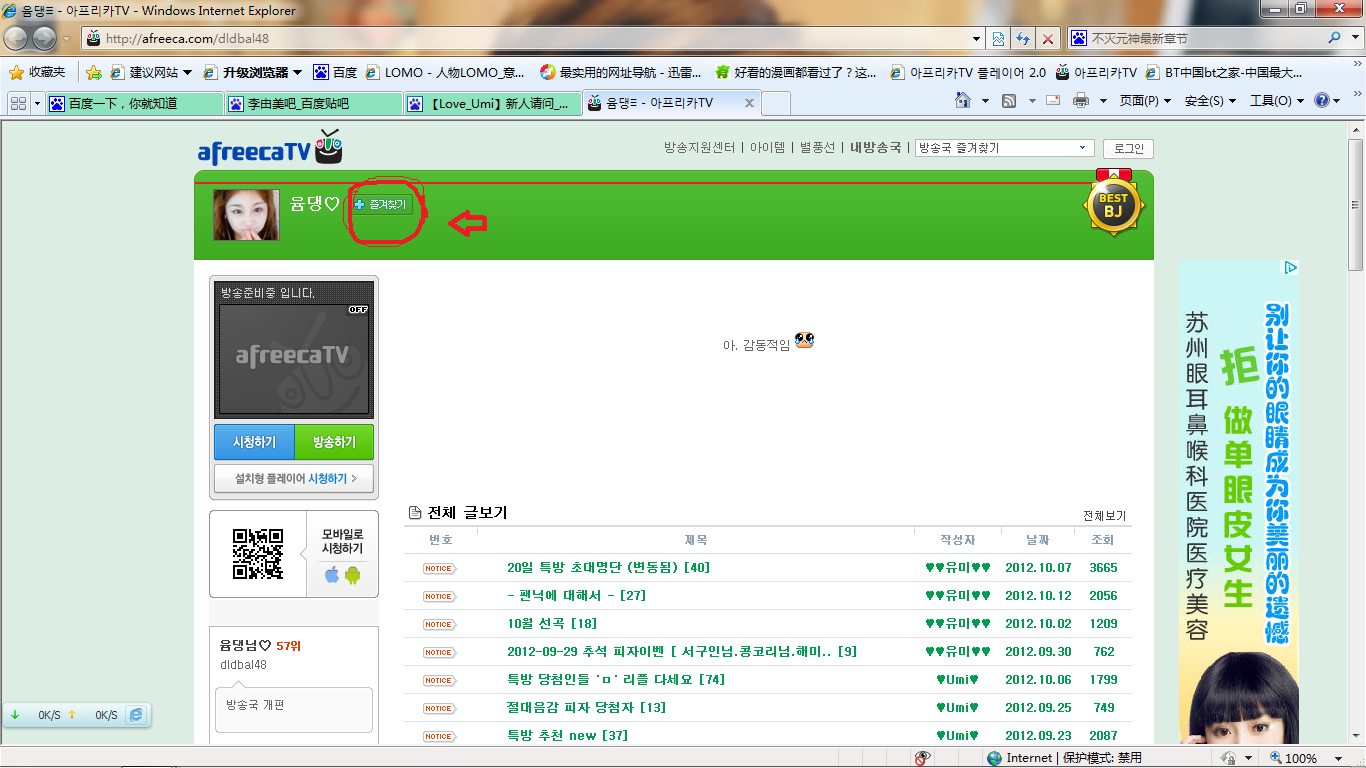The image size is (1366, 768).
Task: Switch to the 百度一下，你就知道 tab
Action: [135, 103]
